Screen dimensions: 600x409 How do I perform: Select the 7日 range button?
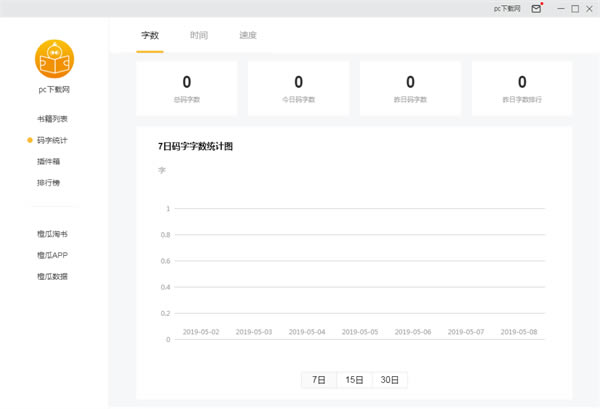pyautogui.click(x=319, y=380)
